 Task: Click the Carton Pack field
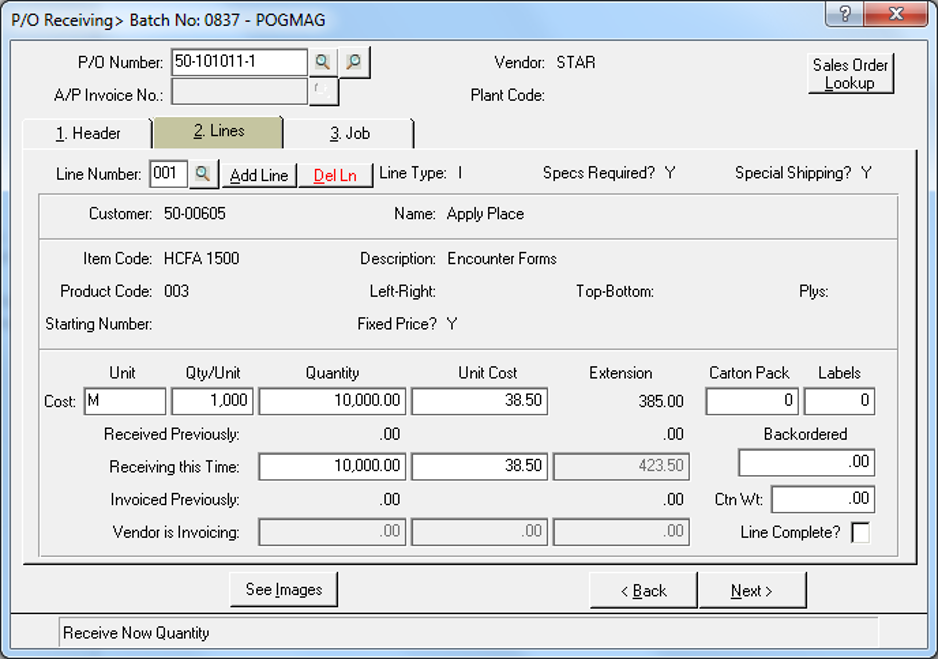tap(754, 401)
